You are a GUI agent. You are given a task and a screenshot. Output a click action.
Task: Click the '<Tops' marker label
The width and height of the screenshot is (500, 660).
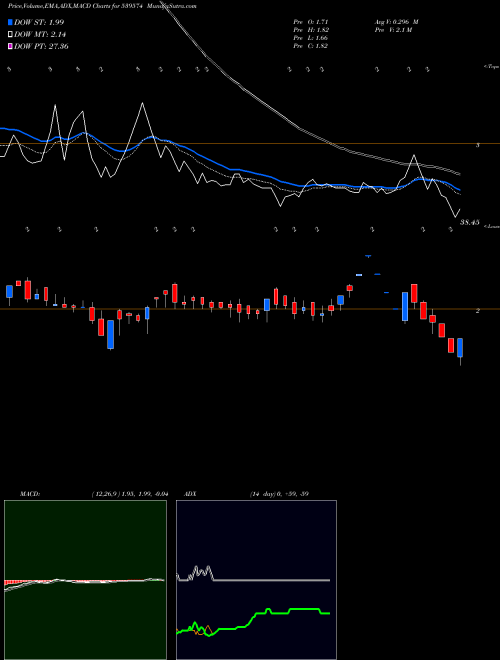(491, 67)
